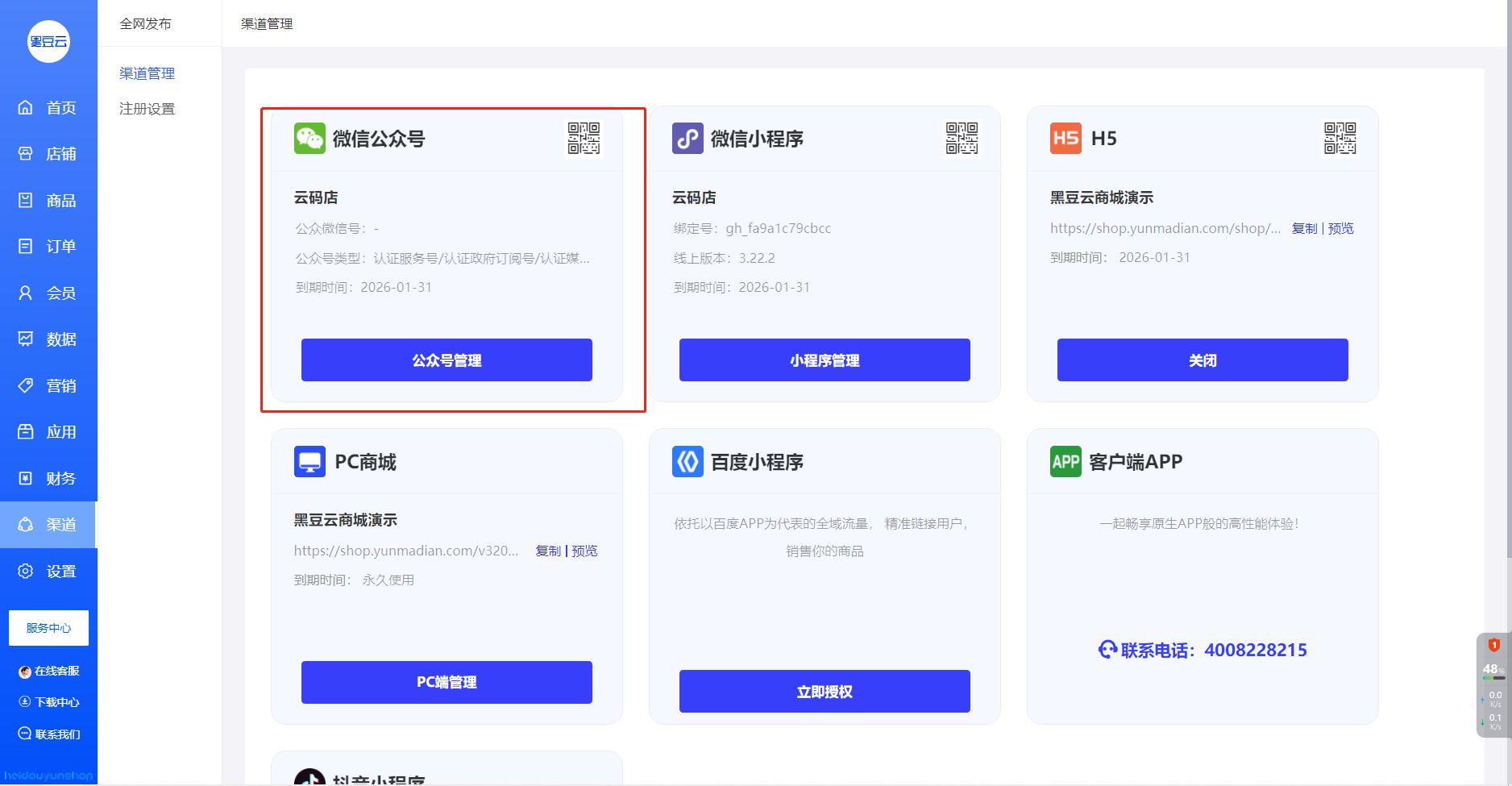The height and width of the screenshot is (786, 1512).
Task: Click the 小程序管理 button
Action: (825, 360)
